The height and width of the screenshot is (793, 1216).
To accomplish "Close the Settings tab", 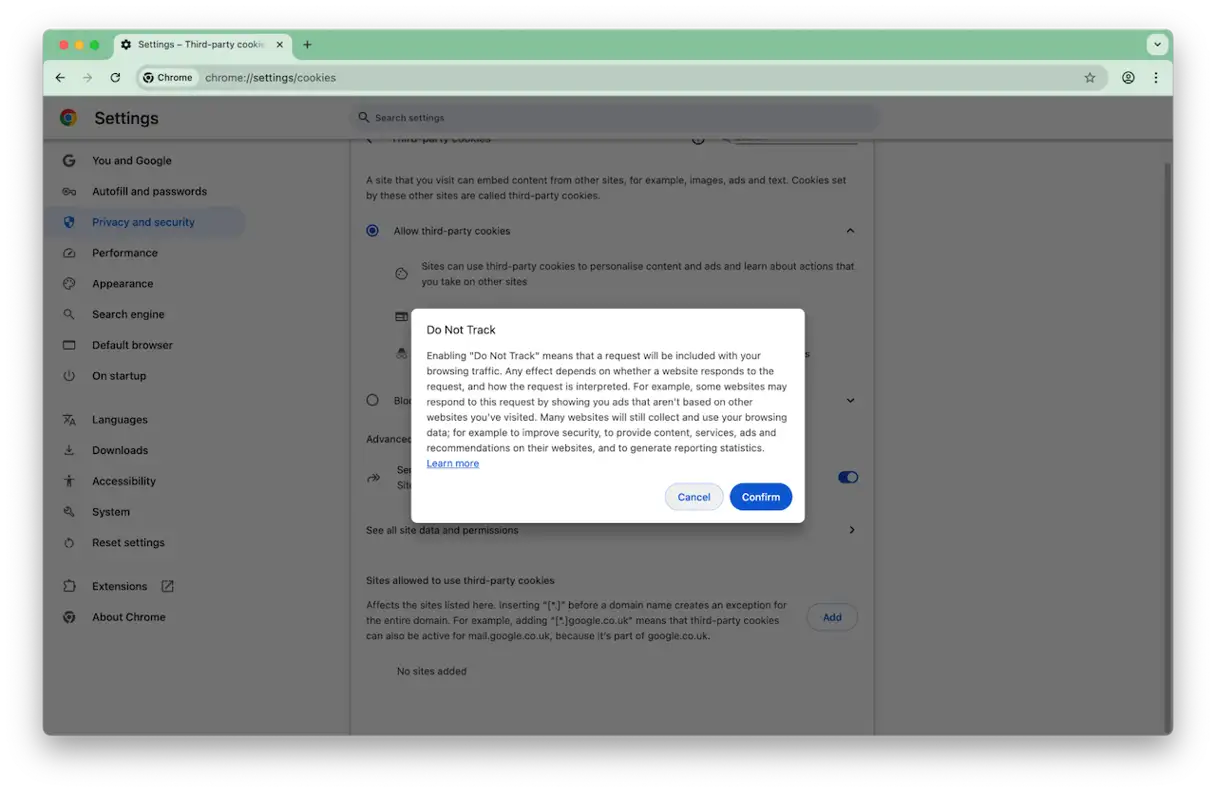I will click(280, 45).
